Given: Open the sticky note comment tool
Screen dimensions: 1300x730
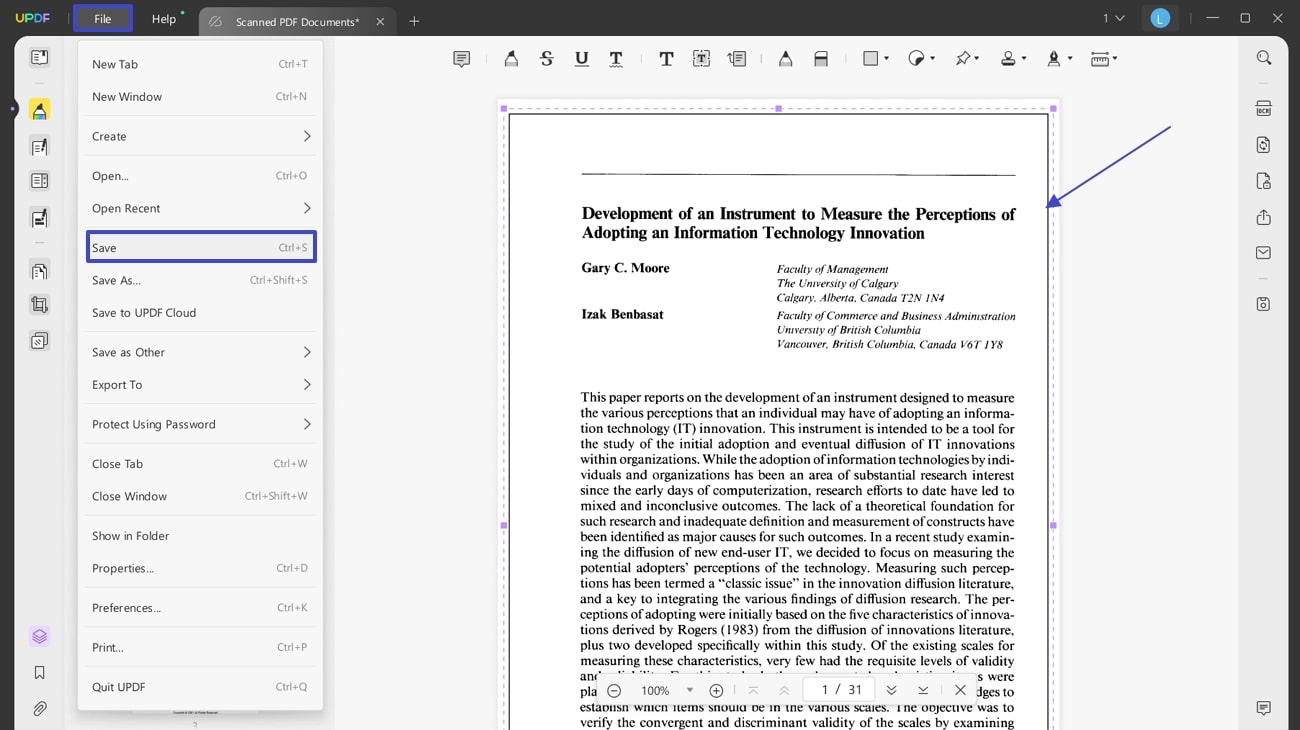Looking at the screenshot, I should pos(461,58).
